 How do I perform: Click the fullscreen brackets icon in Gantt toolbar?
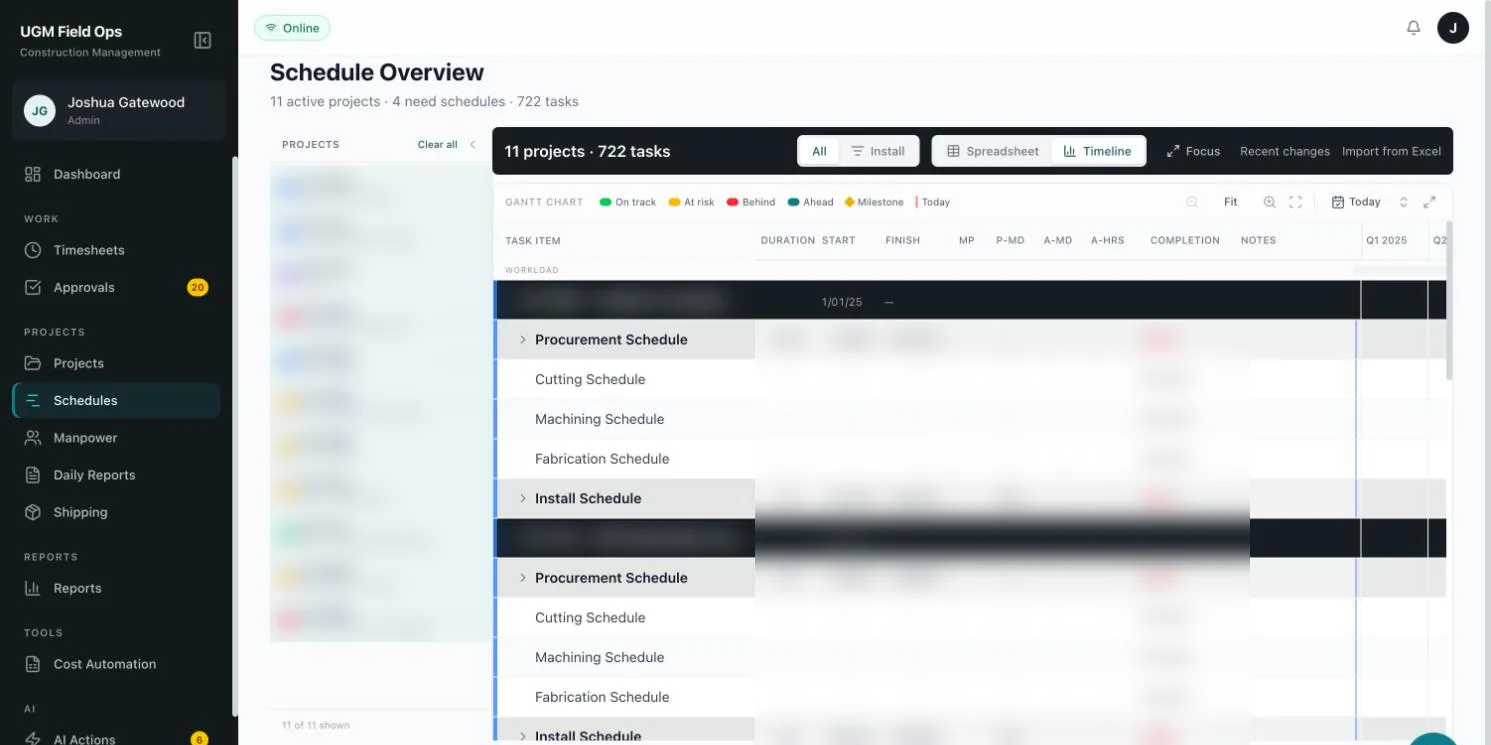pos(1295,202)
